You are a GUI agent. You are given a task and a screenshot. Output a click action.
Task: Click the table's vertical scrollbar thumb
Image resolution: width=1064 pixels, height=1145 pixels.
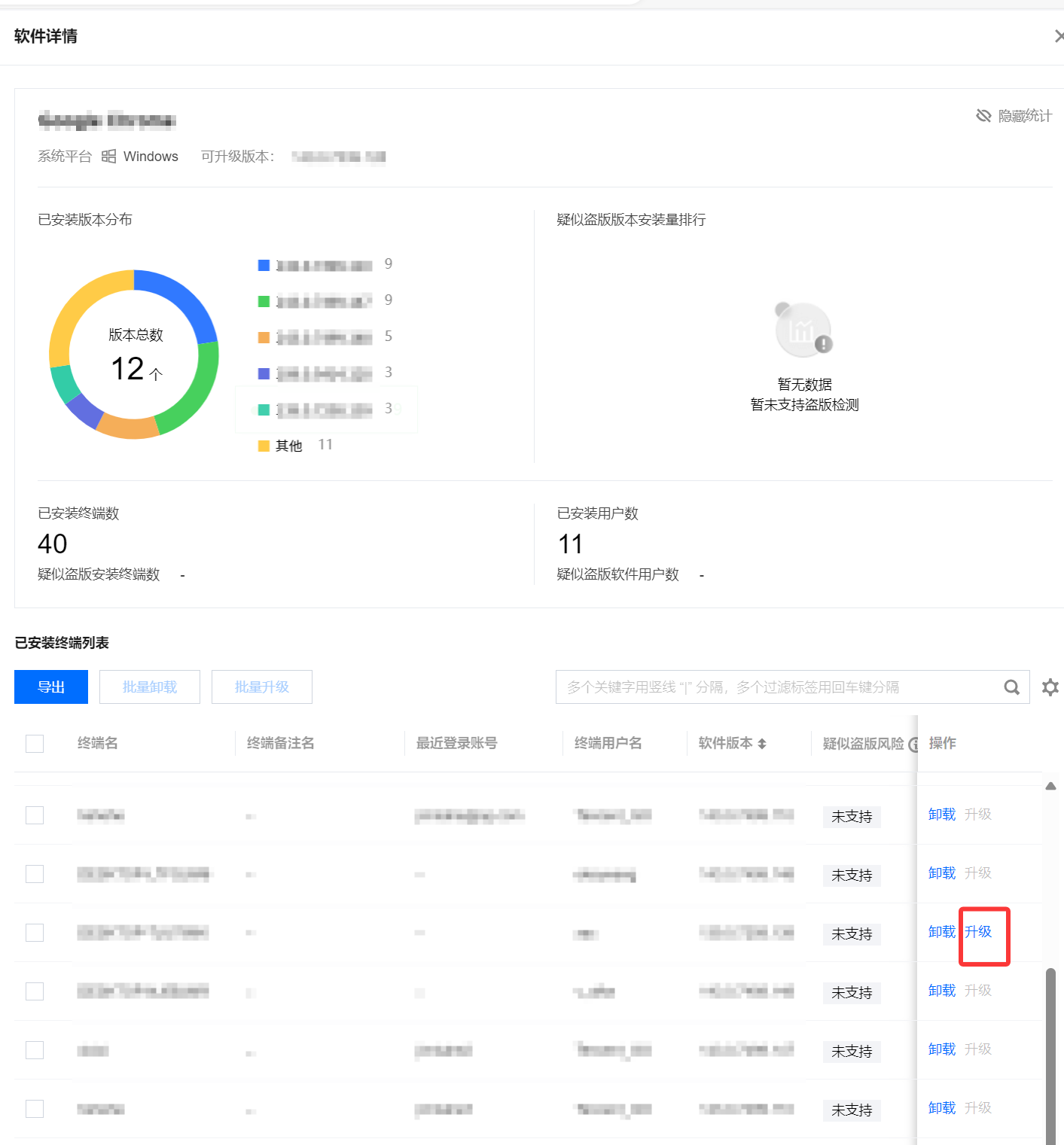click(x=1050, y=1056)
